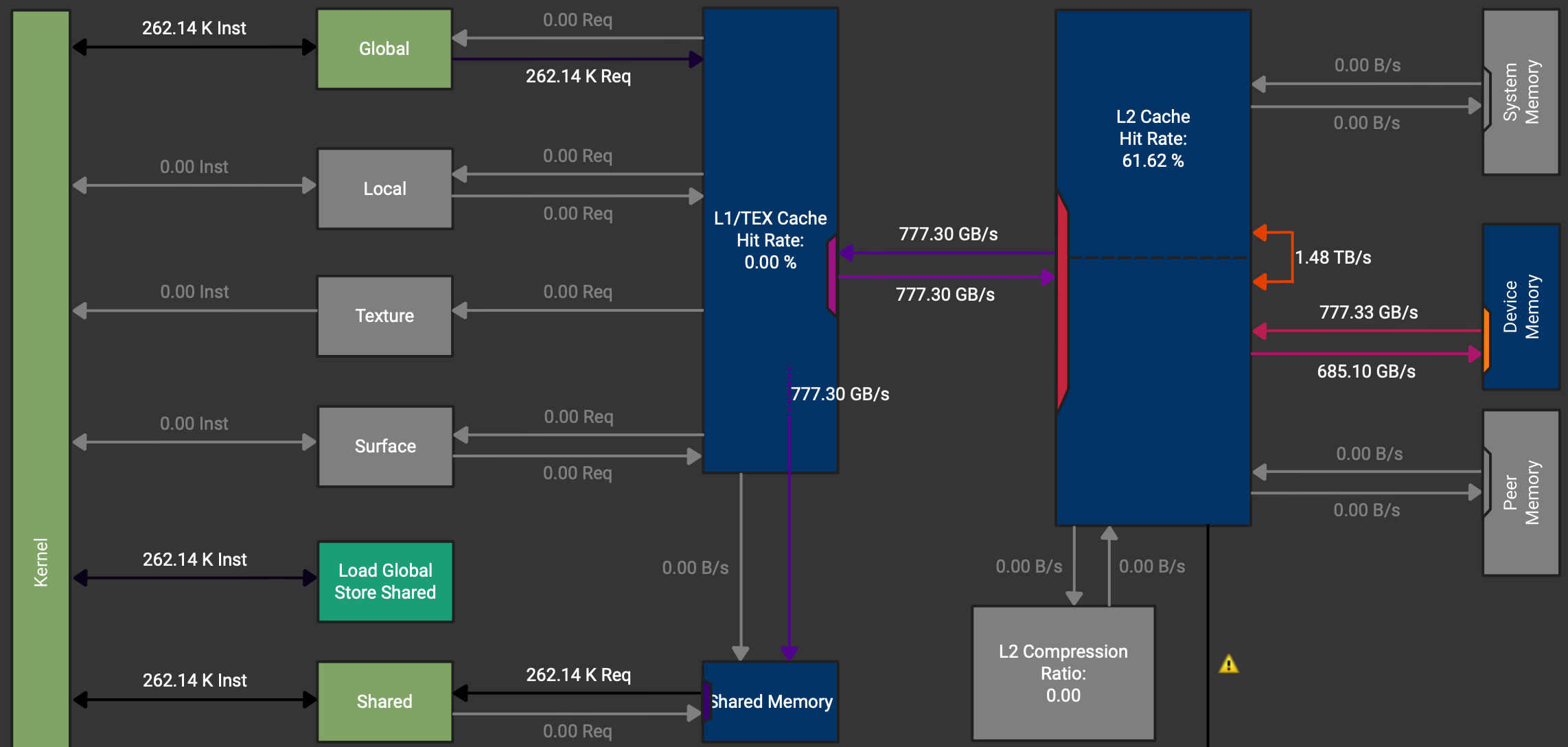Select the Surface node

tap(384, 446)
